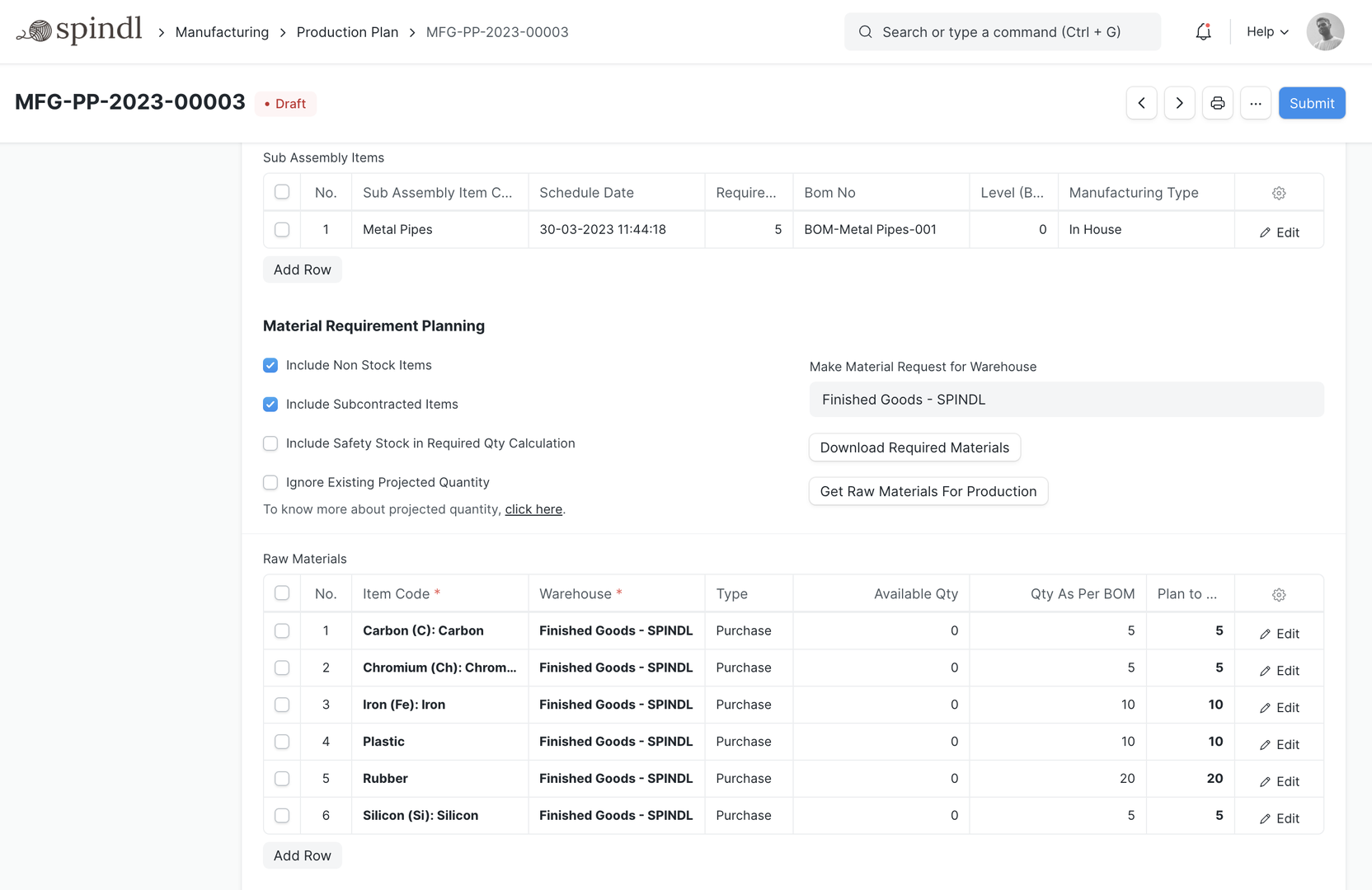Select the Metal Pipes row checkbox
Screen dimensions: 1372x890
(x=282, y=229)
